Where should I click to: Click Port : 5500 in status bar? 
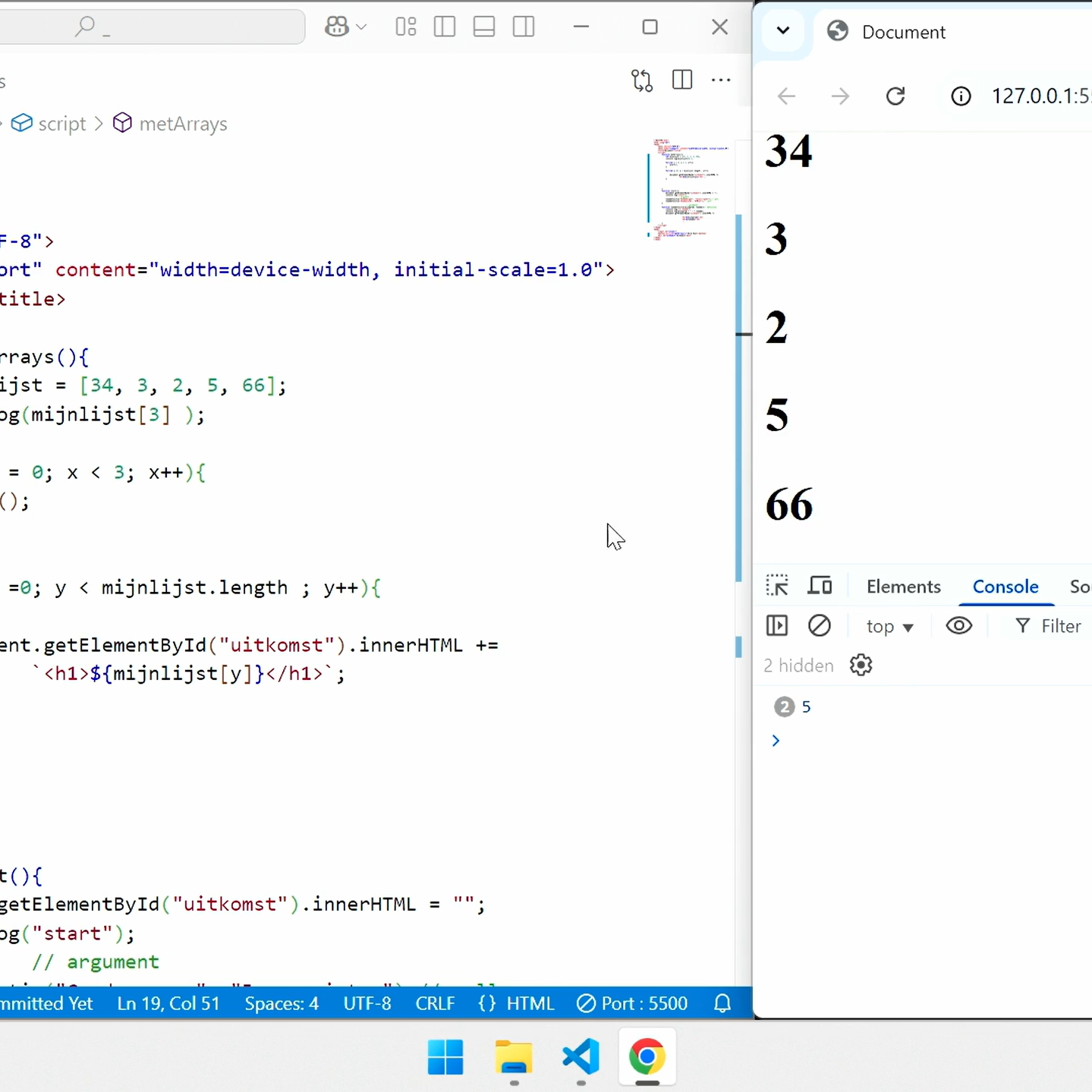pos(632,1003)
